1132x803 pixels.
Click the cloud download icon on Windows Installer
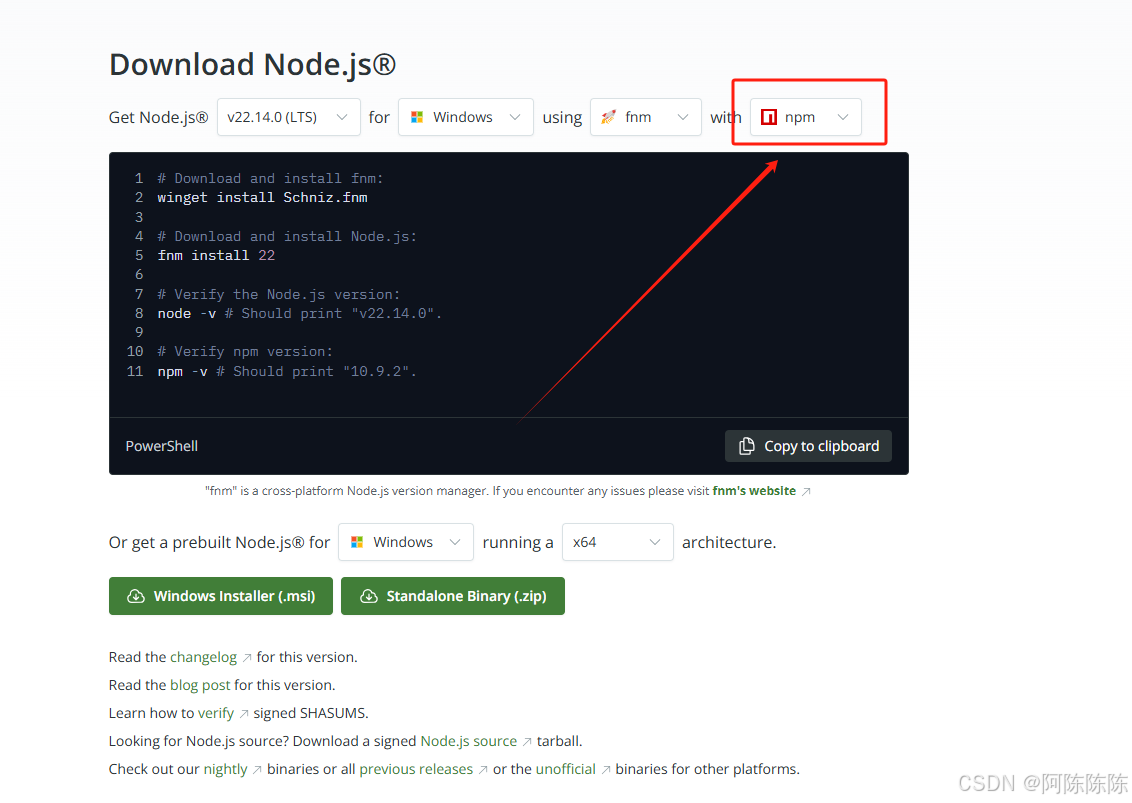(136, 596)
